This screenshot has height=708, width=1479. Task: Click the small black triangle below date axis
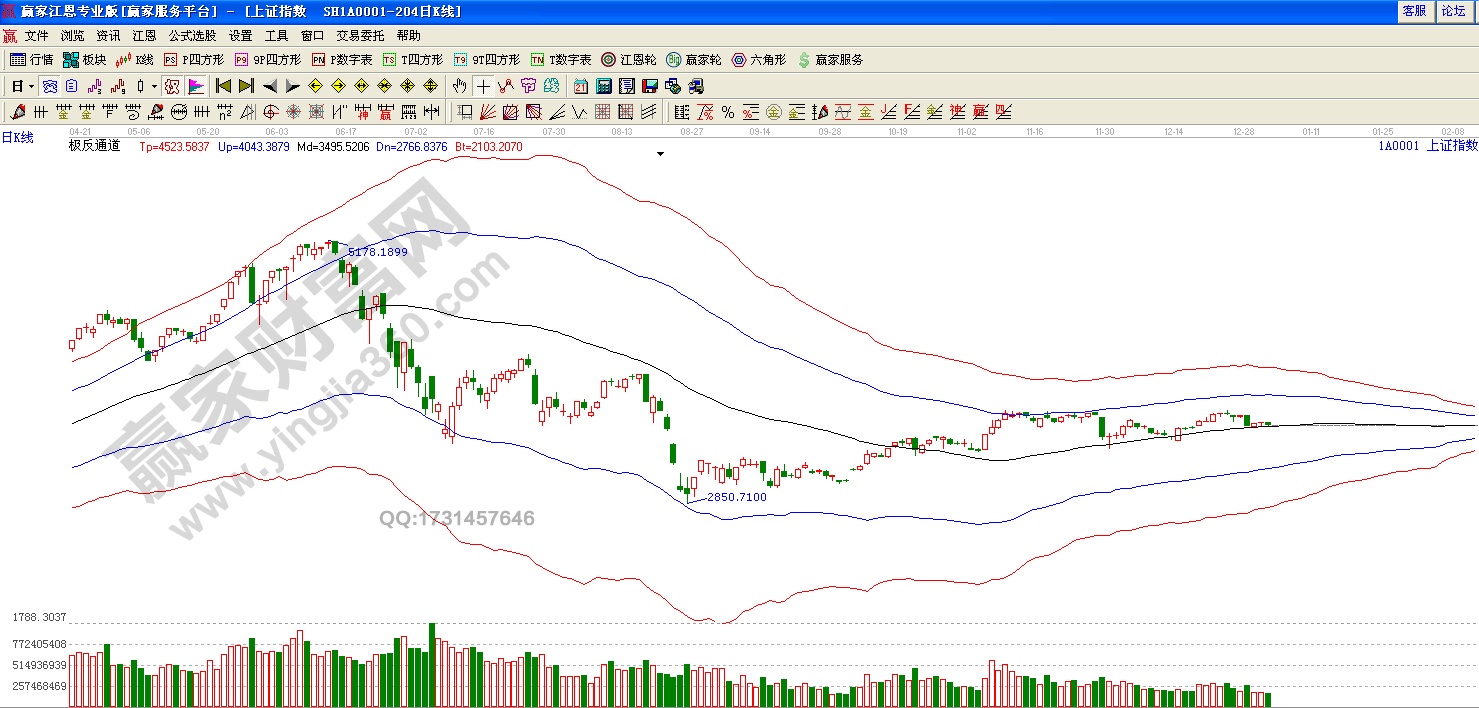pyautogui.click(x=660, y=155)
